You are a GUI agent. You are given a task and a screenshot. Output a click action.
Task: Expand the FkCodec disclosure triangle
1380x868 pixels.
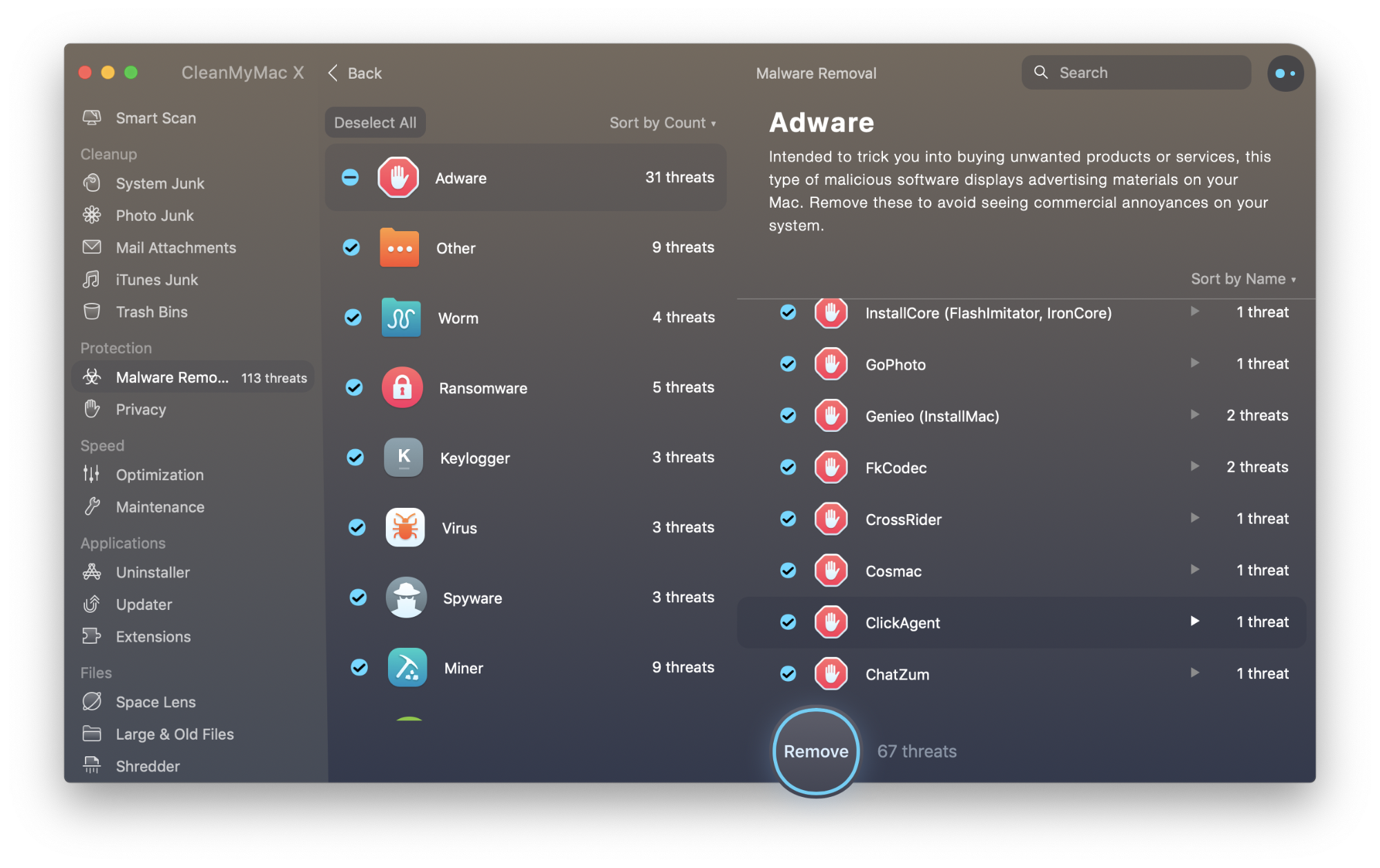coord(1195,466)
